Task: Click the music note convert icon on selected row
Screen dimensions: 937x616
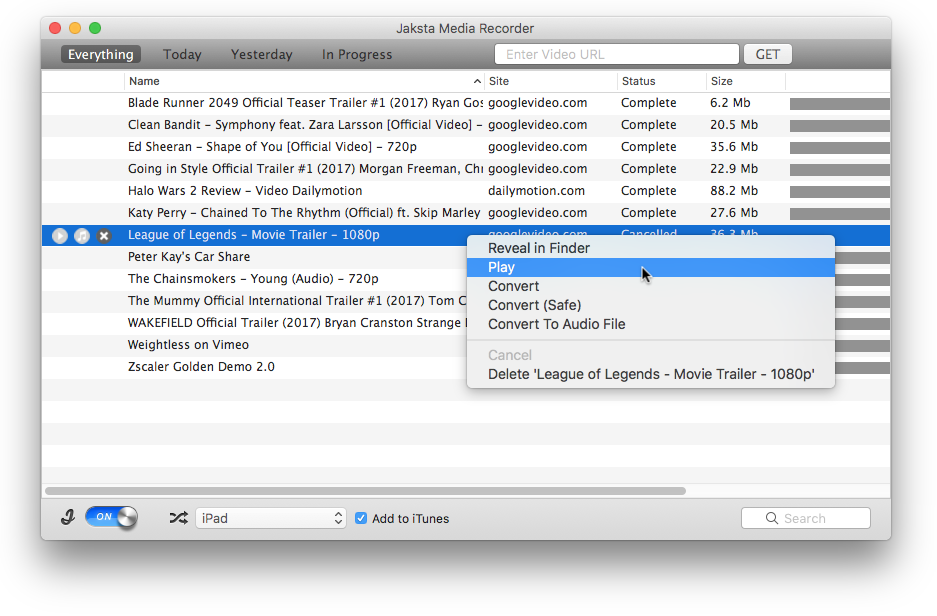Action: [x=82, y=235]
